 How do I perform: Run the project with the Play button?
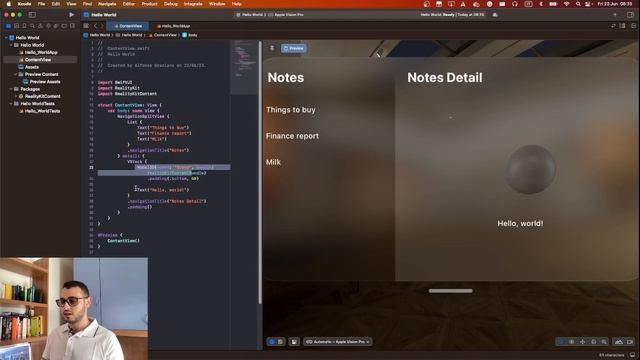click(72, 15)
